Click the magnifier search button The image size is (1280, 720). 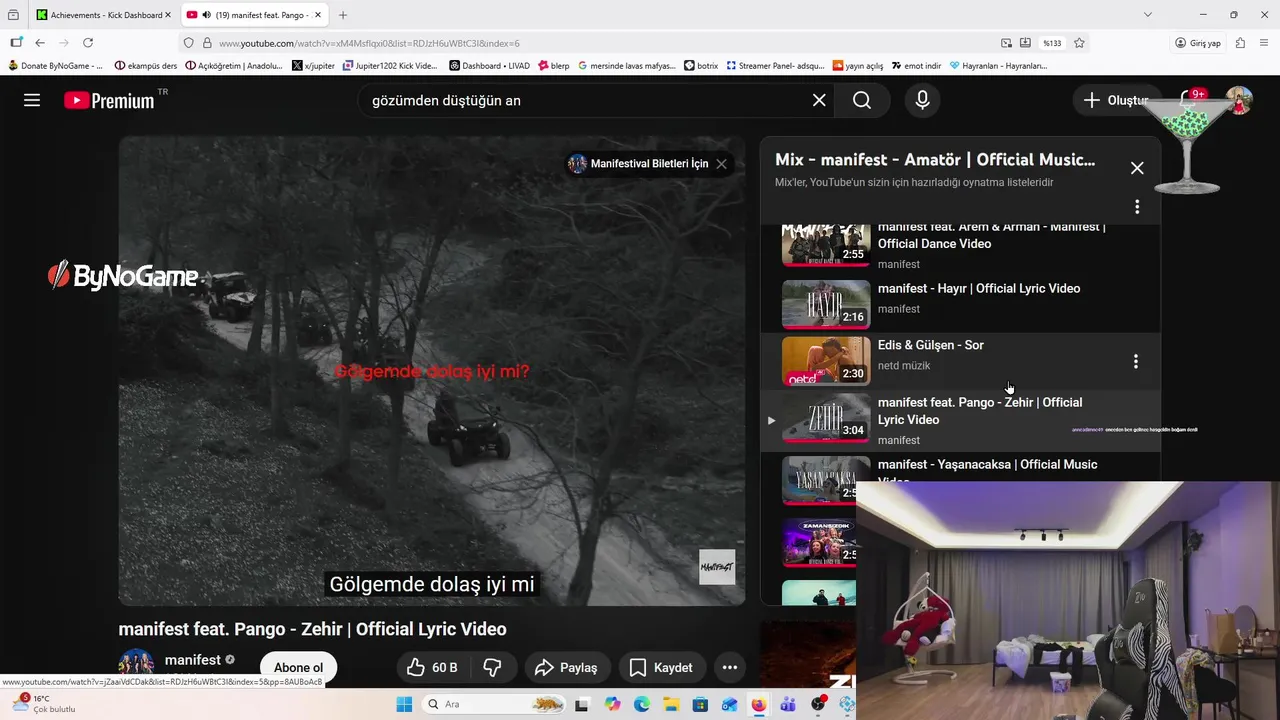pyautogui.click(x=862, y=100)
